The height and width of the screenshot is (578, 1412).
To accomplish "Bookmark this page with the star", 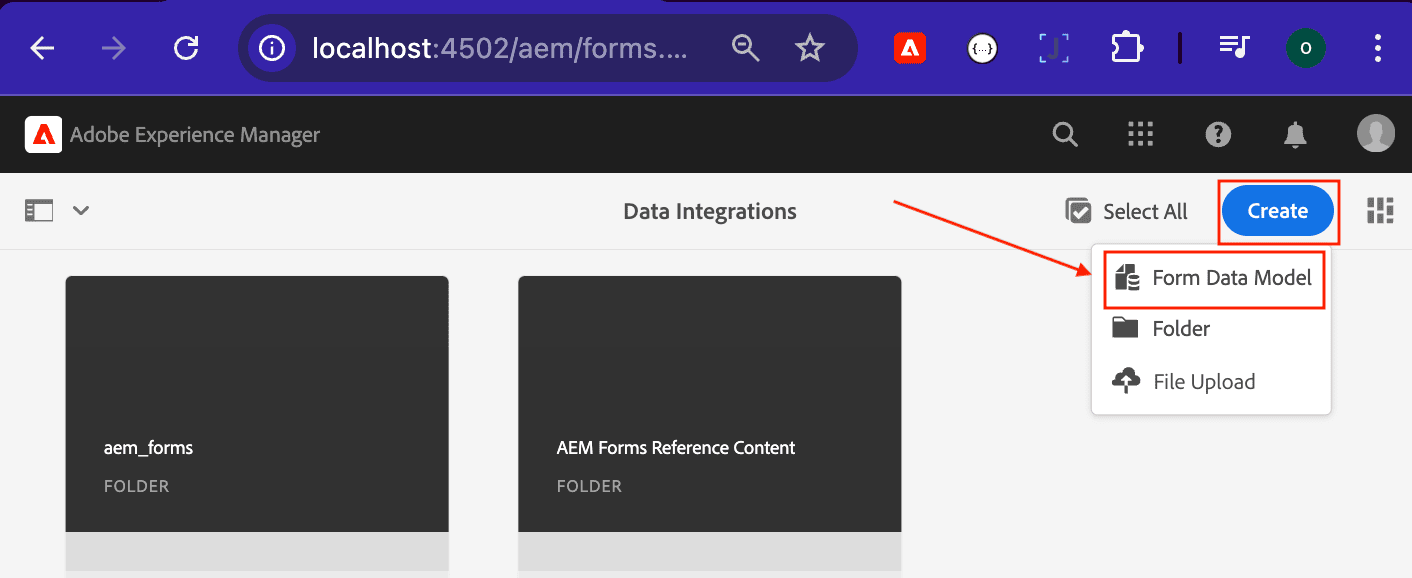I will [x=809, y=48].
